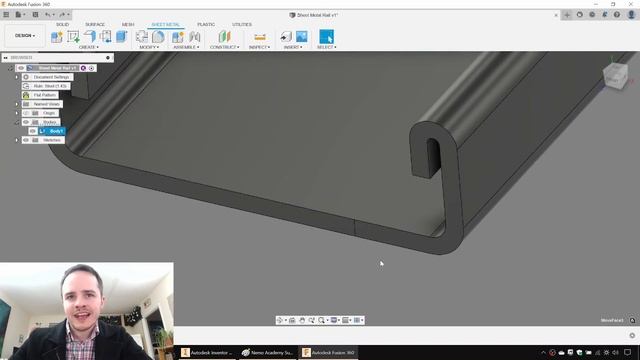Click the Insert Canvas image icon
Image resolution: width=640 pixels, height=360 pixels.
click(x=302, y=37)
